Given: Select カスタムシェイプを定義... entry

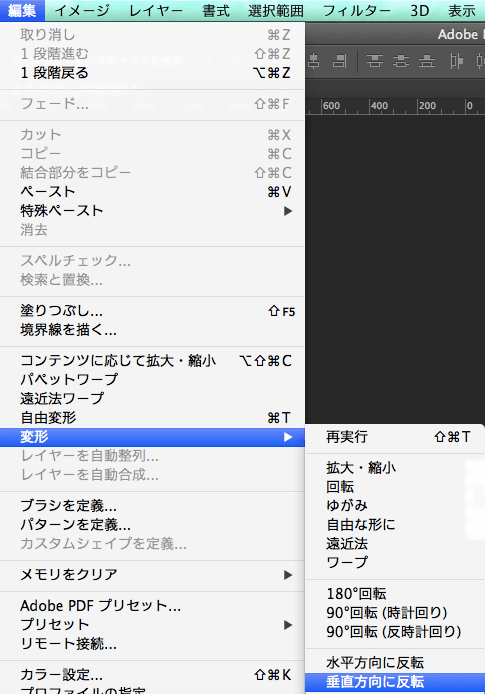Looking at the screenshot, I should tap(152, 544).
